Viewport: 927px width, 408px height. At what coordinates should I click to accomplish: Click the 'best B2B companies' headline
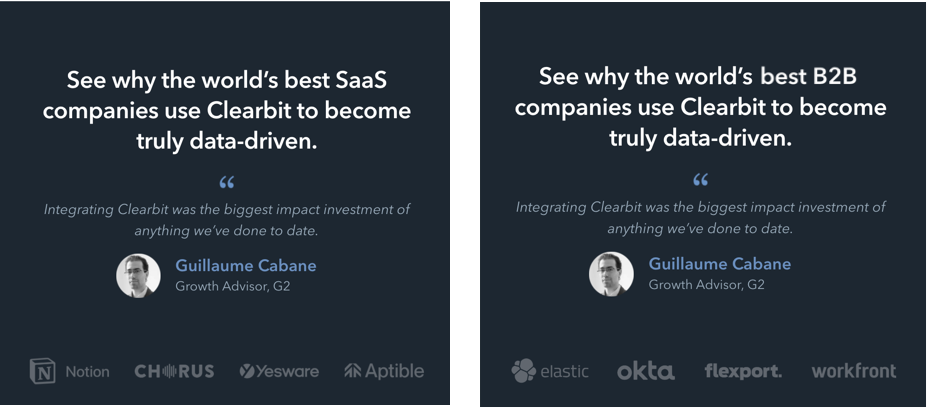[x=701, y=108]
